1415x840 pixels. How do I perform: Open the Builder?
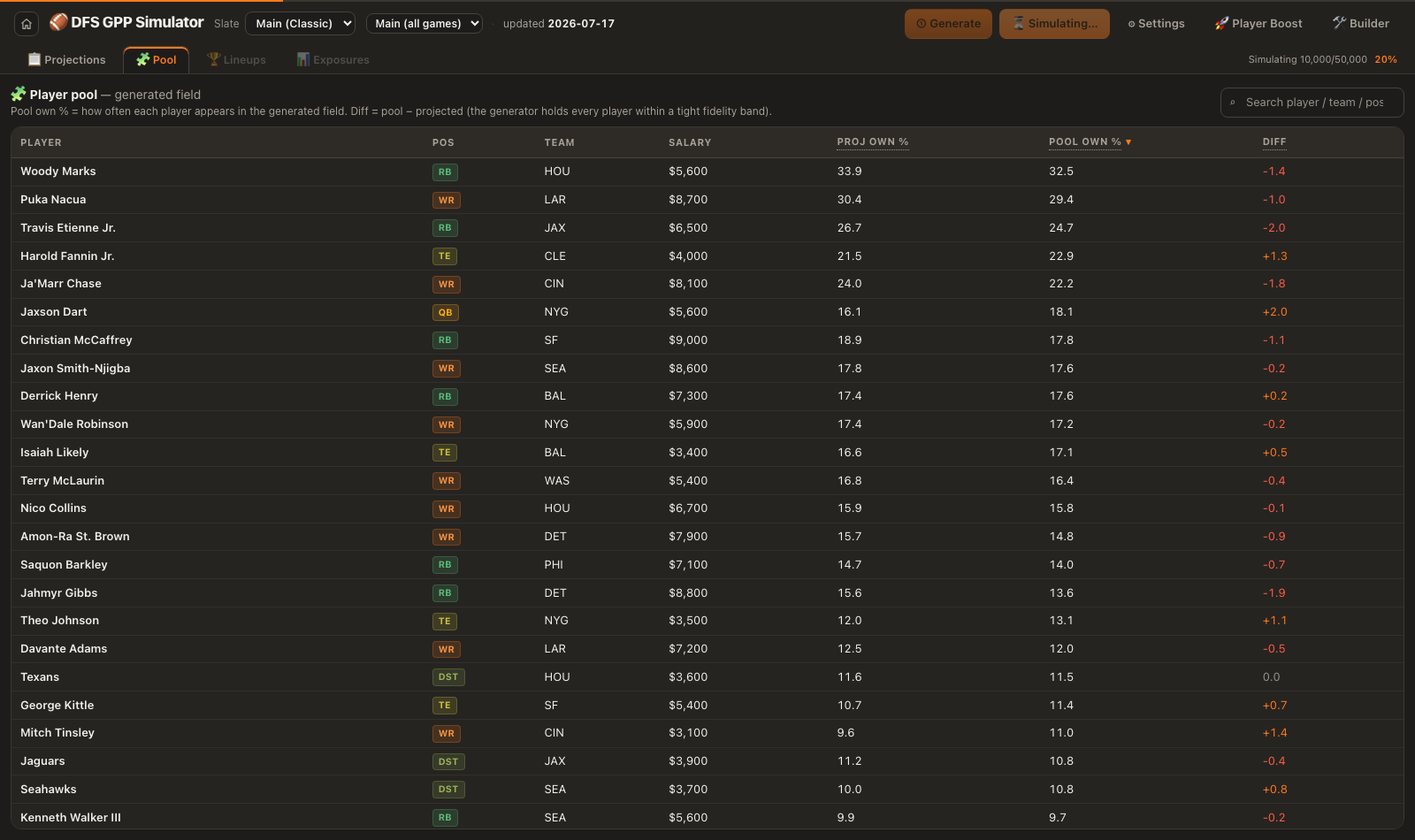coord(1361,24)
